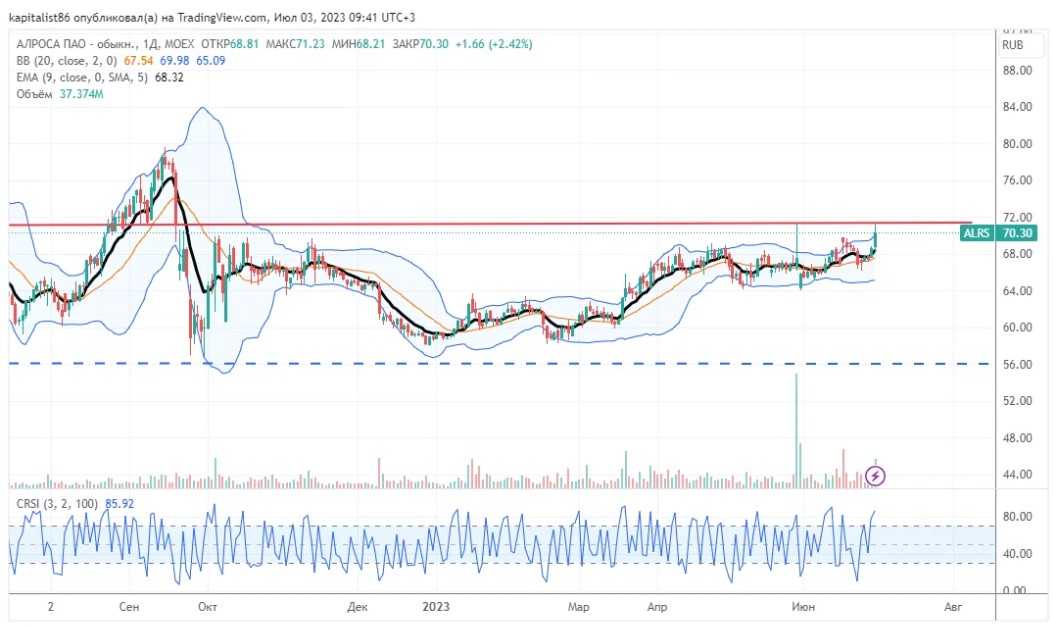Click the Мар label on time axis
This screenshot has height=628, width=1053.
pyautogui.click(x=579, y=607)
